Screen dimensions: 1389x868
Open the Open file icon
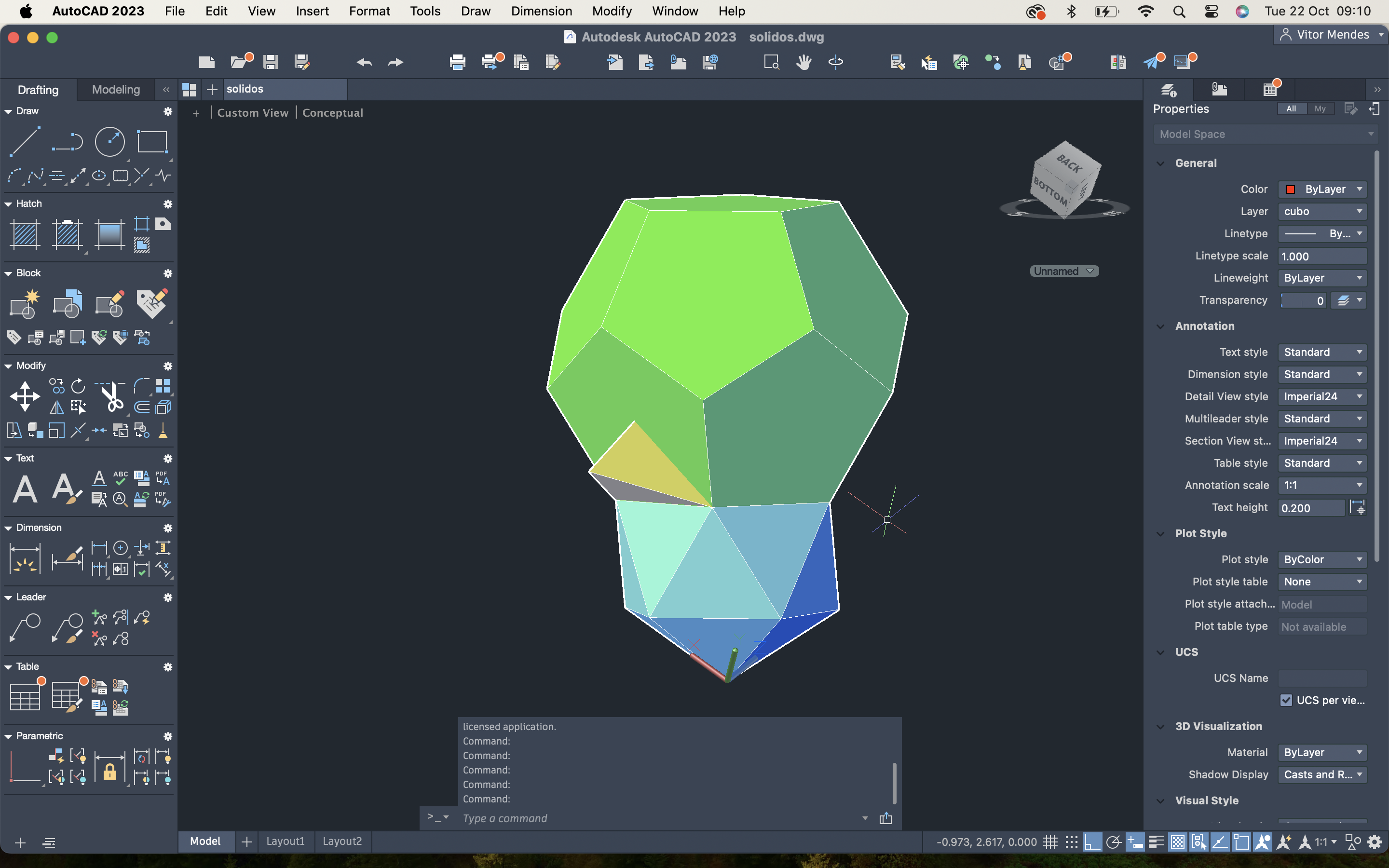click(x=240, y=62)
